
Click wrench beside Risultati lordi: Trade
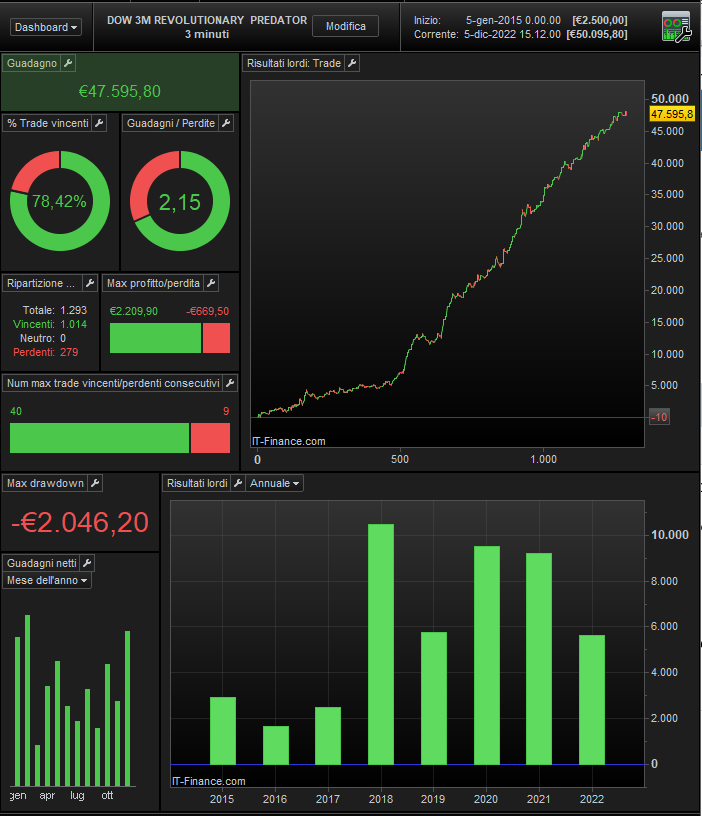coord(352,63)
